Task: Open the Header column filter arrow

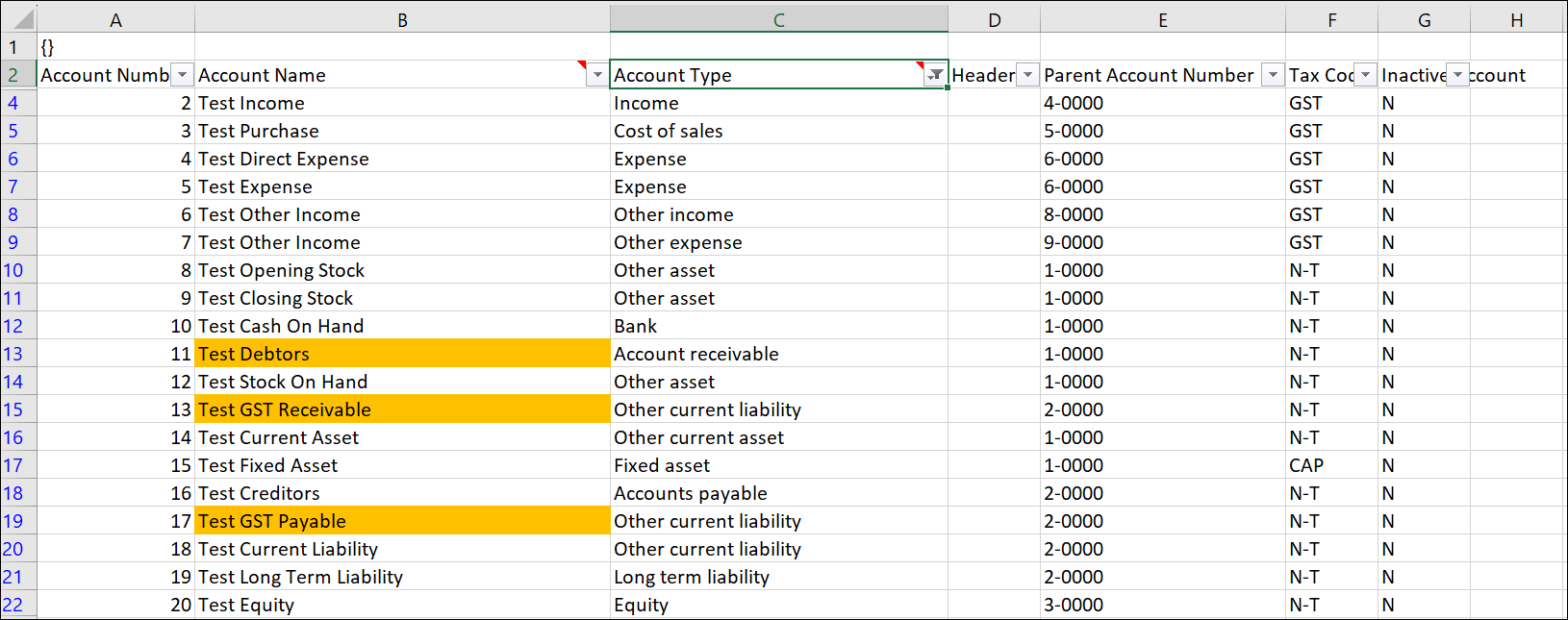Action: [x=1027, y=75]
